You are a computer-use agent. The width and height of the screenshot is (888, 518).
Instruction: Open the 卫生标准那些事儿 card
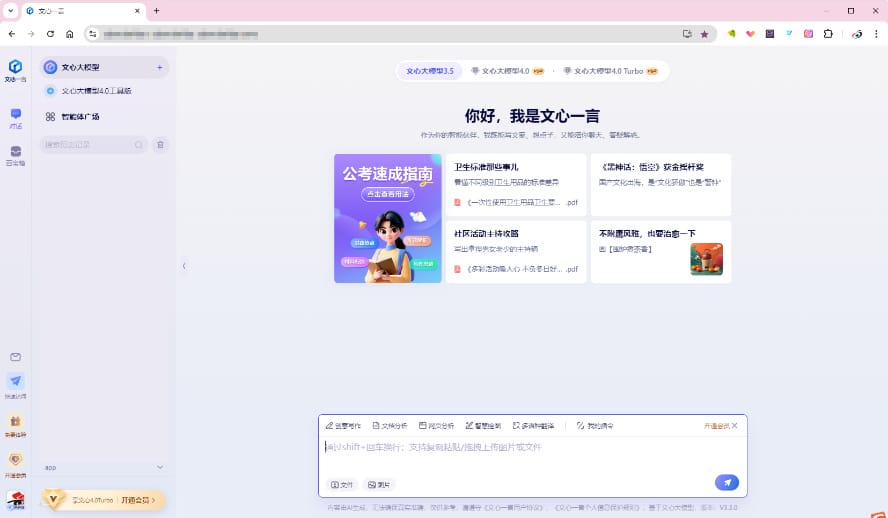pos(516,185)
